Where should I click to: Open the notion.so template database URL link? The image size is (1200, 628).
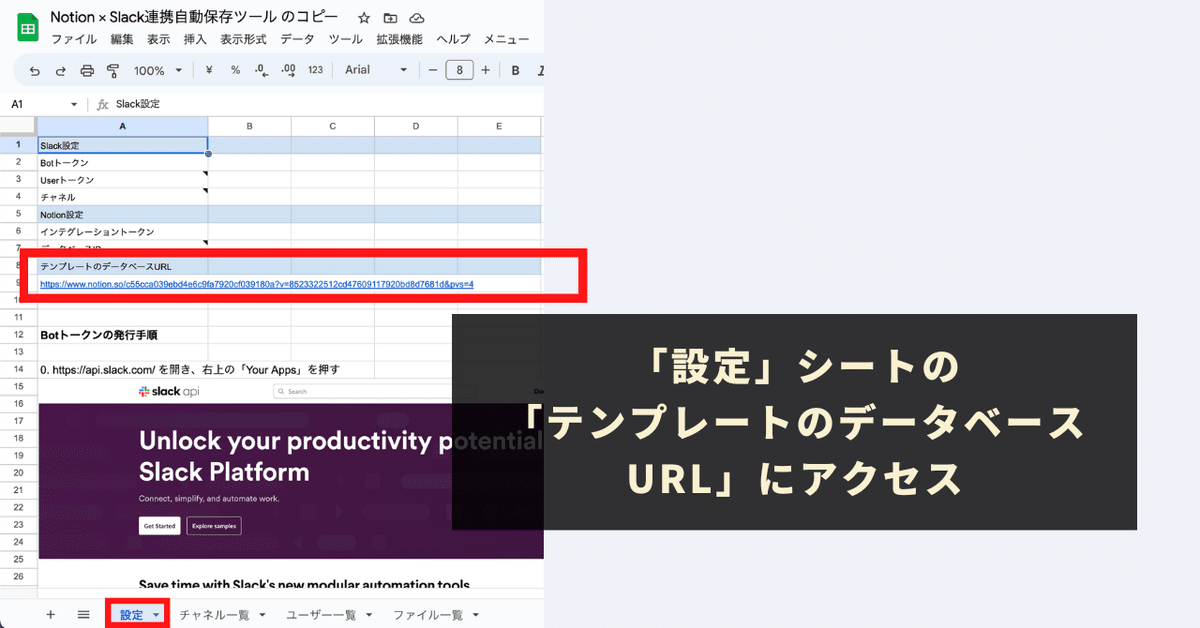[x=257, y=284]
